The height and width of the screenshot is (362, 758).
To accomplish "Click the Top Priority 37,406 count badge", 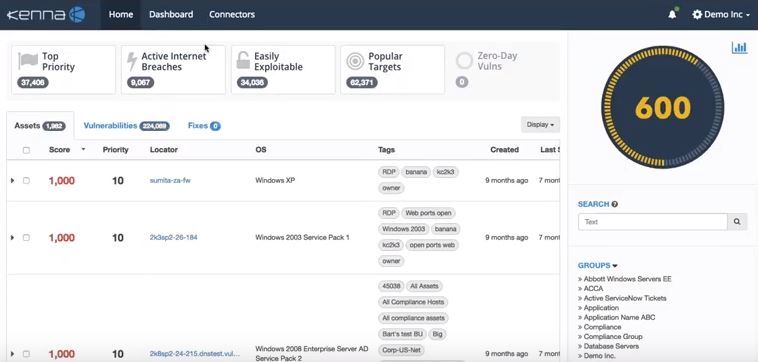I will (33, 83).
